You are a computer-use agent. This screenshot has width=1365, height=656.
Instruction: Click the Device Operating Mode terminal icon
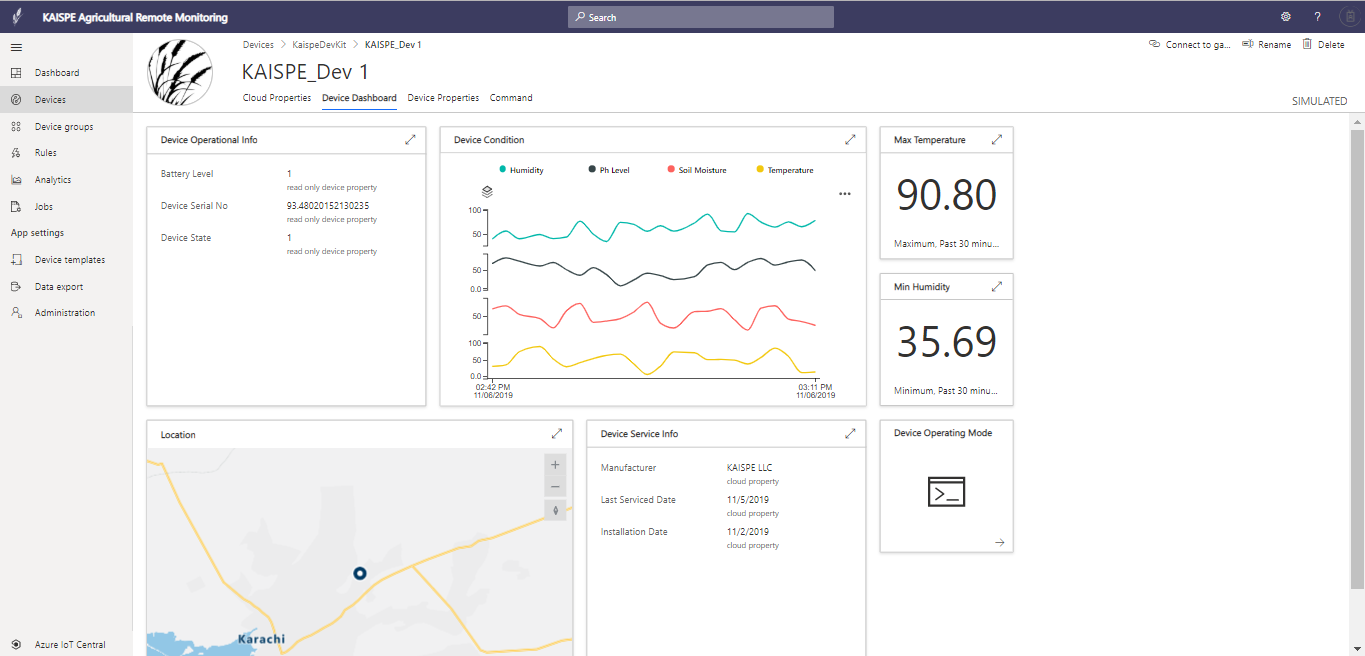pyautogui.click(x=946, y=492)
